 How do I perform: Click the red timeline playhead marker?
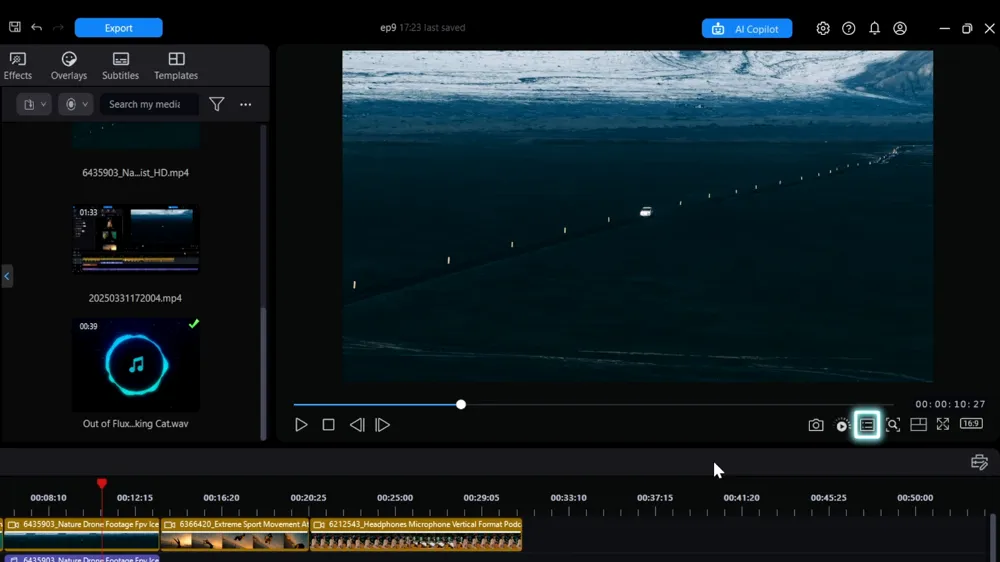pyautogui.click(x=102, y=484)
